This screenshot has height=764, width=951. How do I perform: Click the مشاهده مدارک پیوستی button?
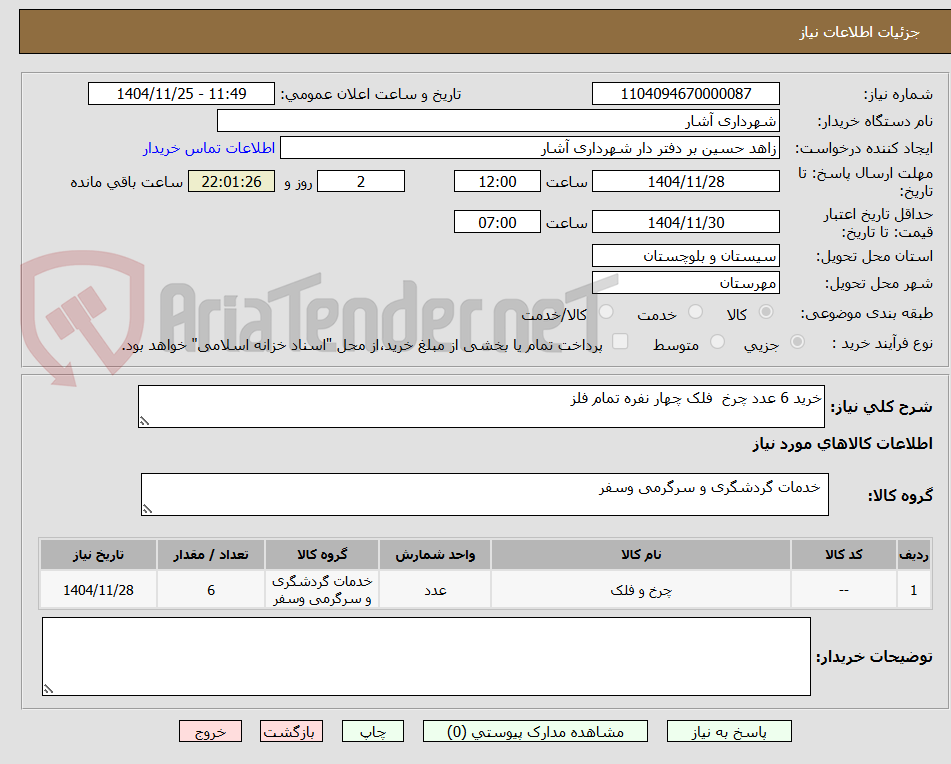pyautogui.click(x=535, y=731)
